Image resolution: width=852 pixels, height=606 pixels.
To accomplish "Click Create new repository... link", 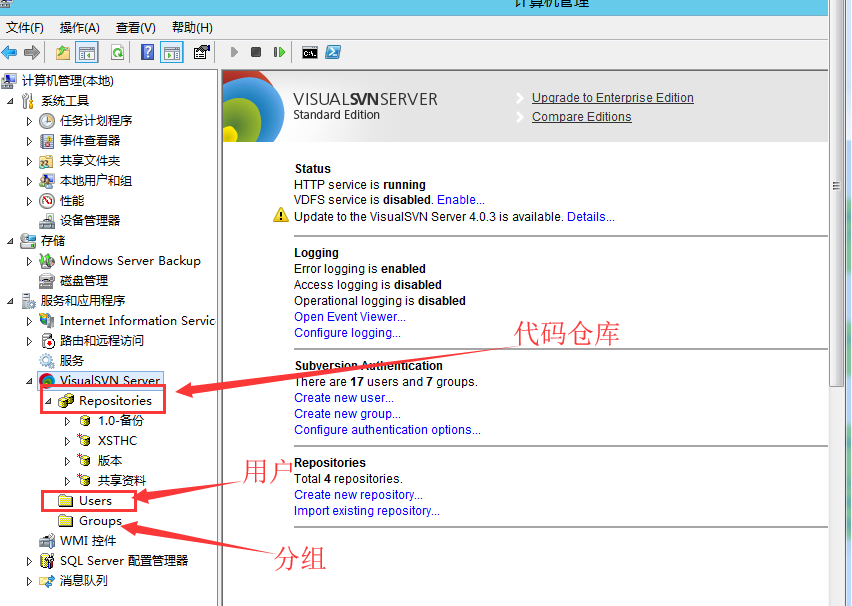I will click(x=358, y=495).
